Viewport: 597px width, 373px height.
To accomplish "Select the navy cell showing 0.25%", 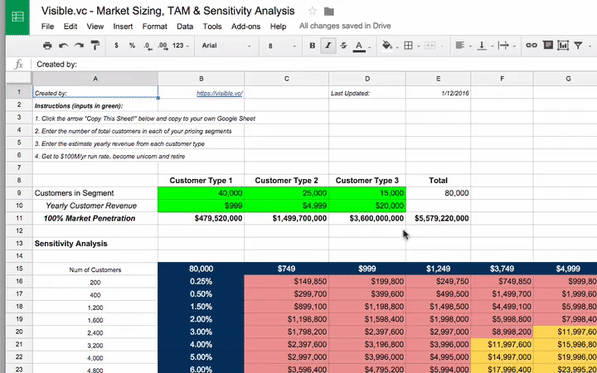I will (x=201, y=281).
